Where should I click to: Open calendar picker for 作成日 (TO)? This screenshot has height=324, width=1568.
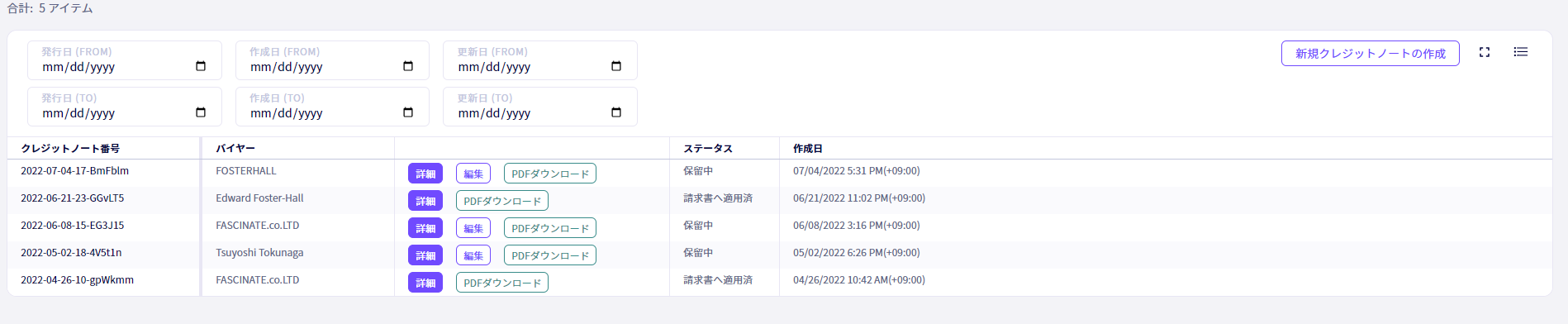[x=408, y=112]
